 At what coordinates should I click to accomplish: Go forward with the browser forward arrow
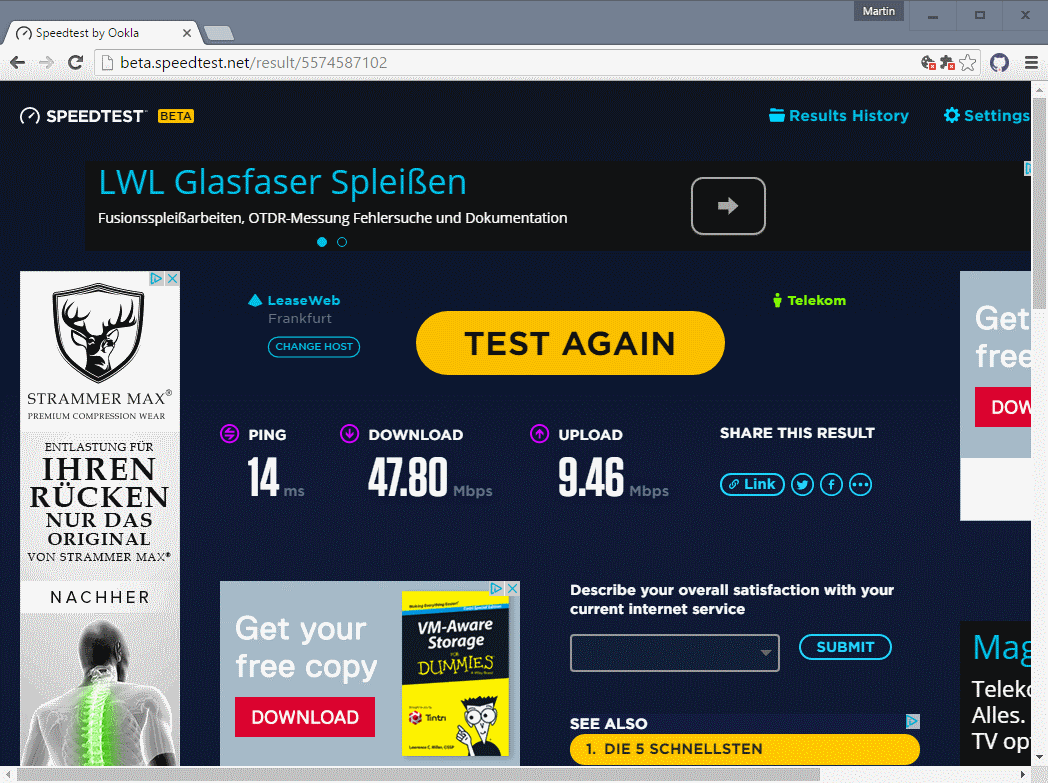click(46, 63)
